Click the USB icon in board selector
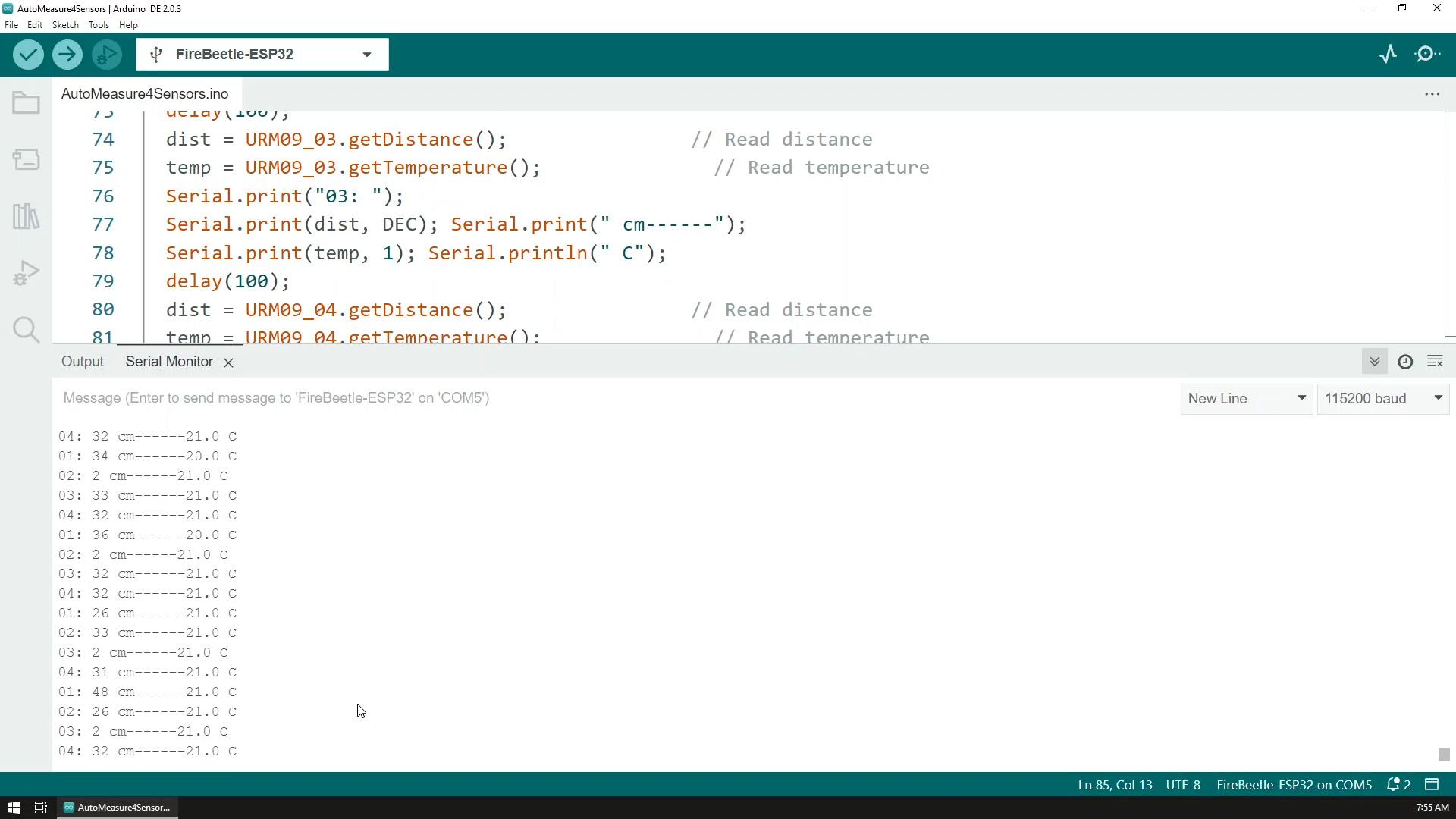This screenshot has height=819, width=1456. click(156, 55)
